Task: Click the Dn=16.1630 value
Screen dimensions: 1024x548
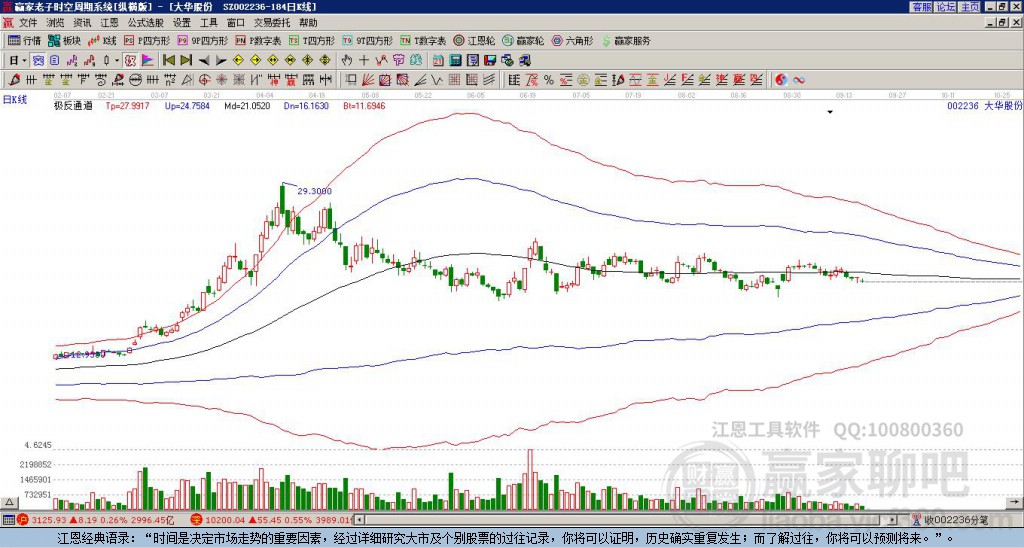Action: coord(306,105)
